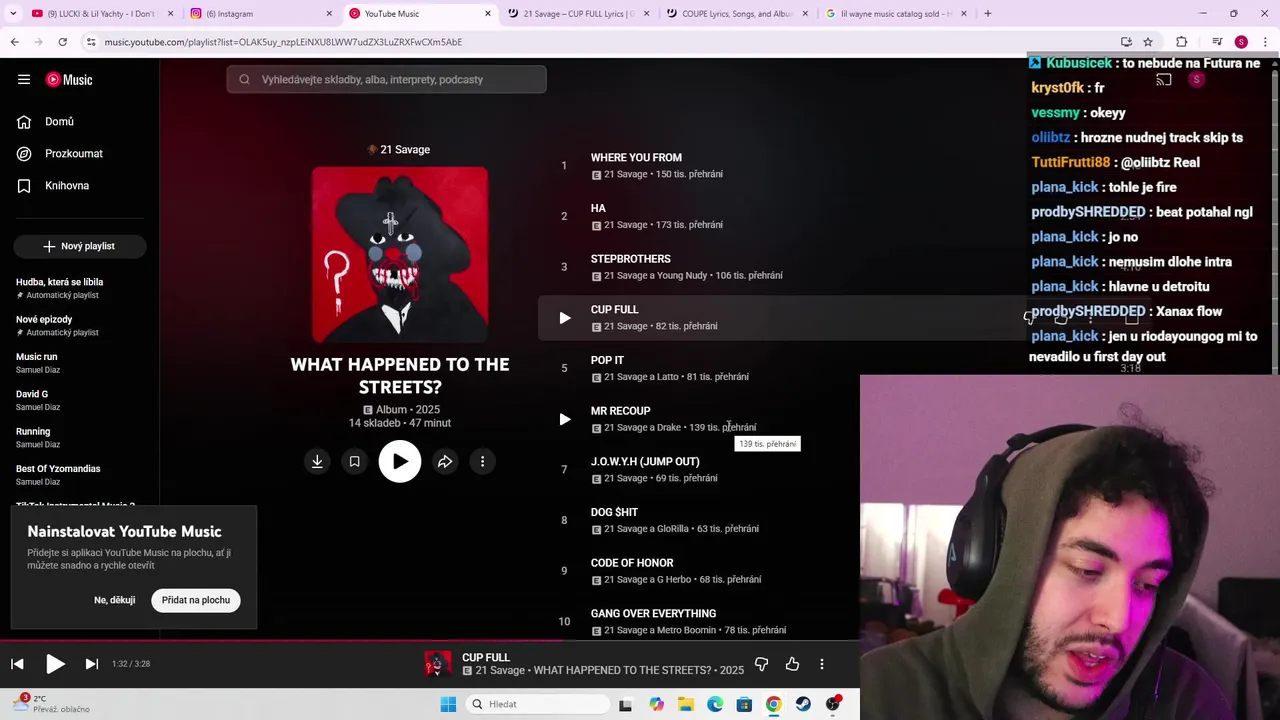Like the current song CUP FULL
Viewport: 1280px width, 720px height.
[792, 664]
